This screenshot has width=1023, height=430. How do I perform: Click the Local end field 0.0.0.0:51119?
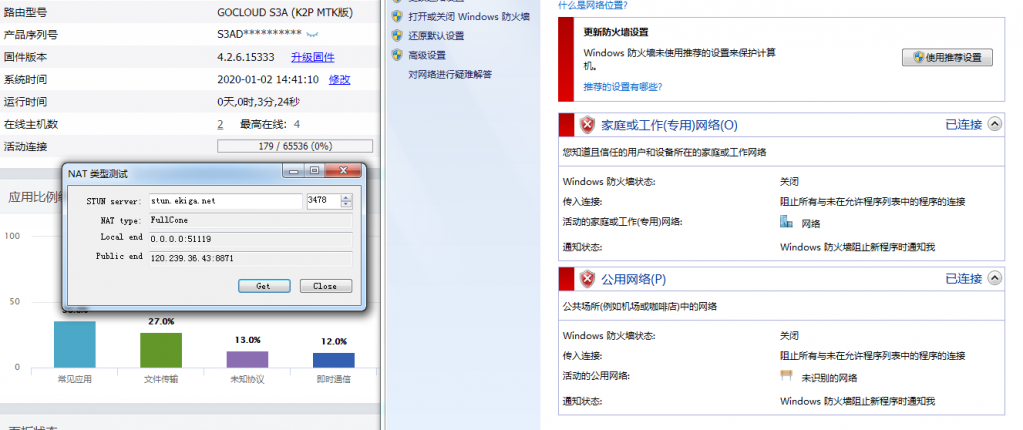pos(251,239)
